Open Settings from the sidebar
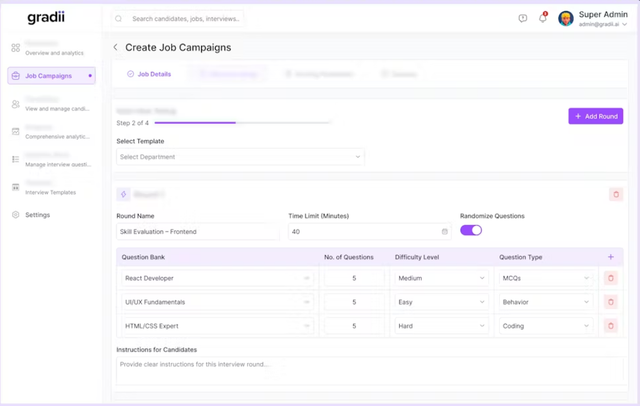 coord(37,215)
